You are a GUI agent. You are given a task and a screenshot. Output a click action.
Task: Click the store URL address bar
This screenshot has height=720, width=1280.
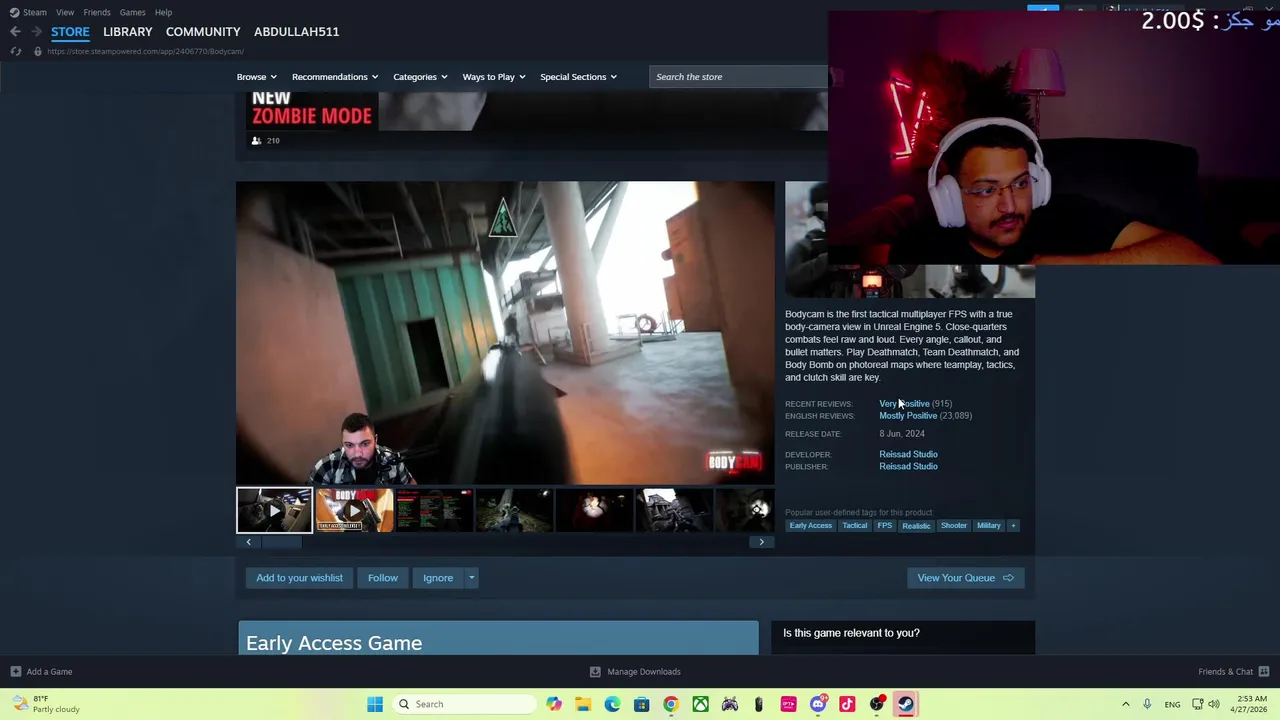tap(145, 51)
